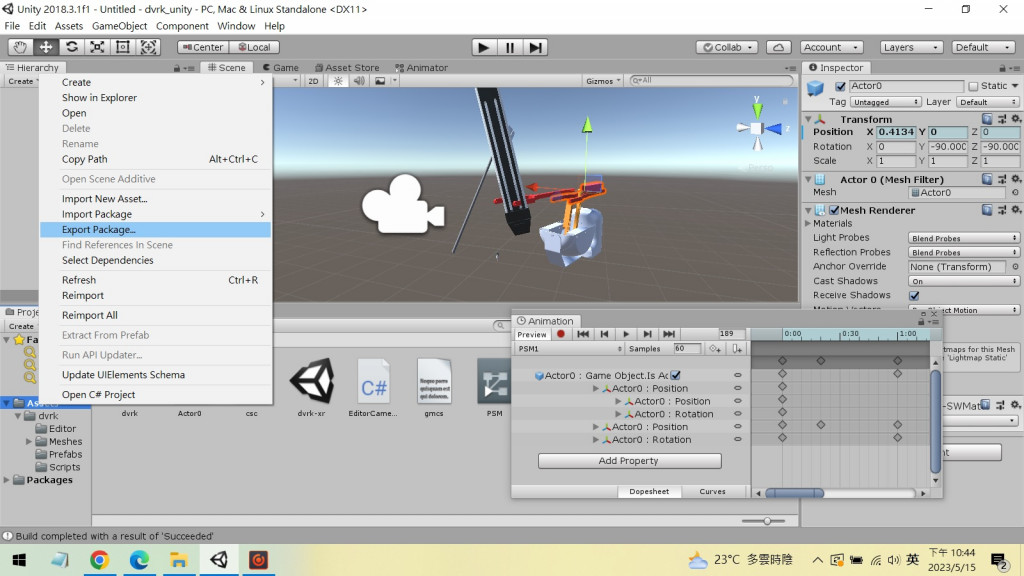Open the cloud services icon
This screenshot has width=1024, height=576.
pyautogui.click(x=778, y=47)
